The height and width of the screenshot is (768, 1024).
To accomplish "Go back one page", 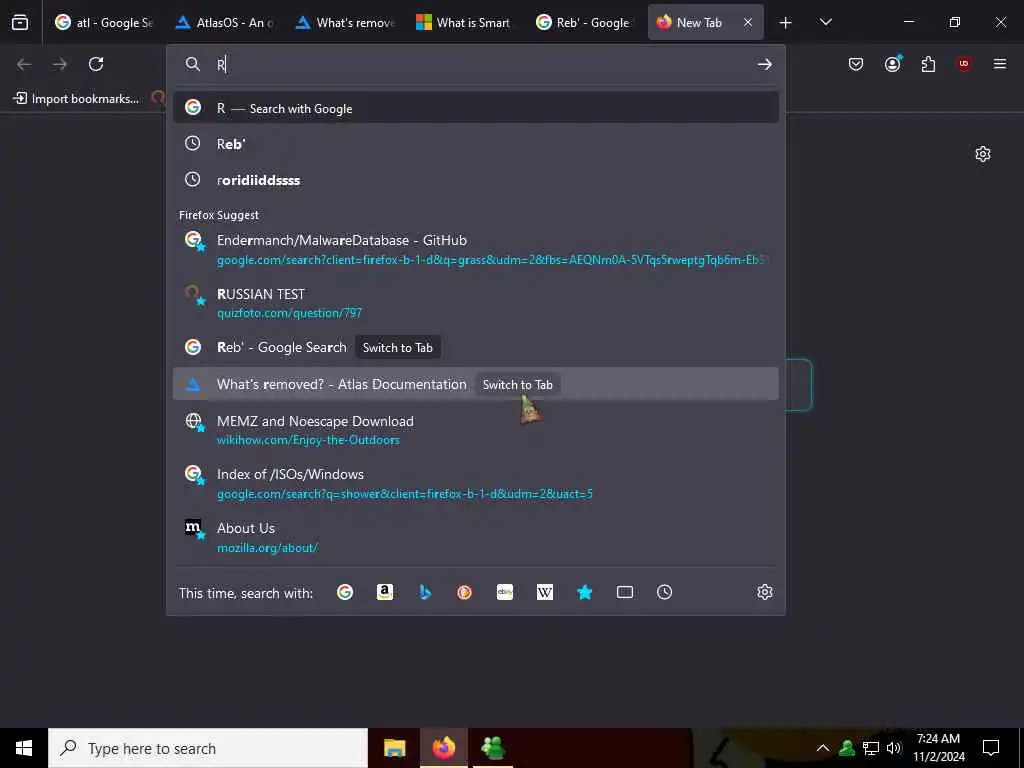I will point(24,64).
